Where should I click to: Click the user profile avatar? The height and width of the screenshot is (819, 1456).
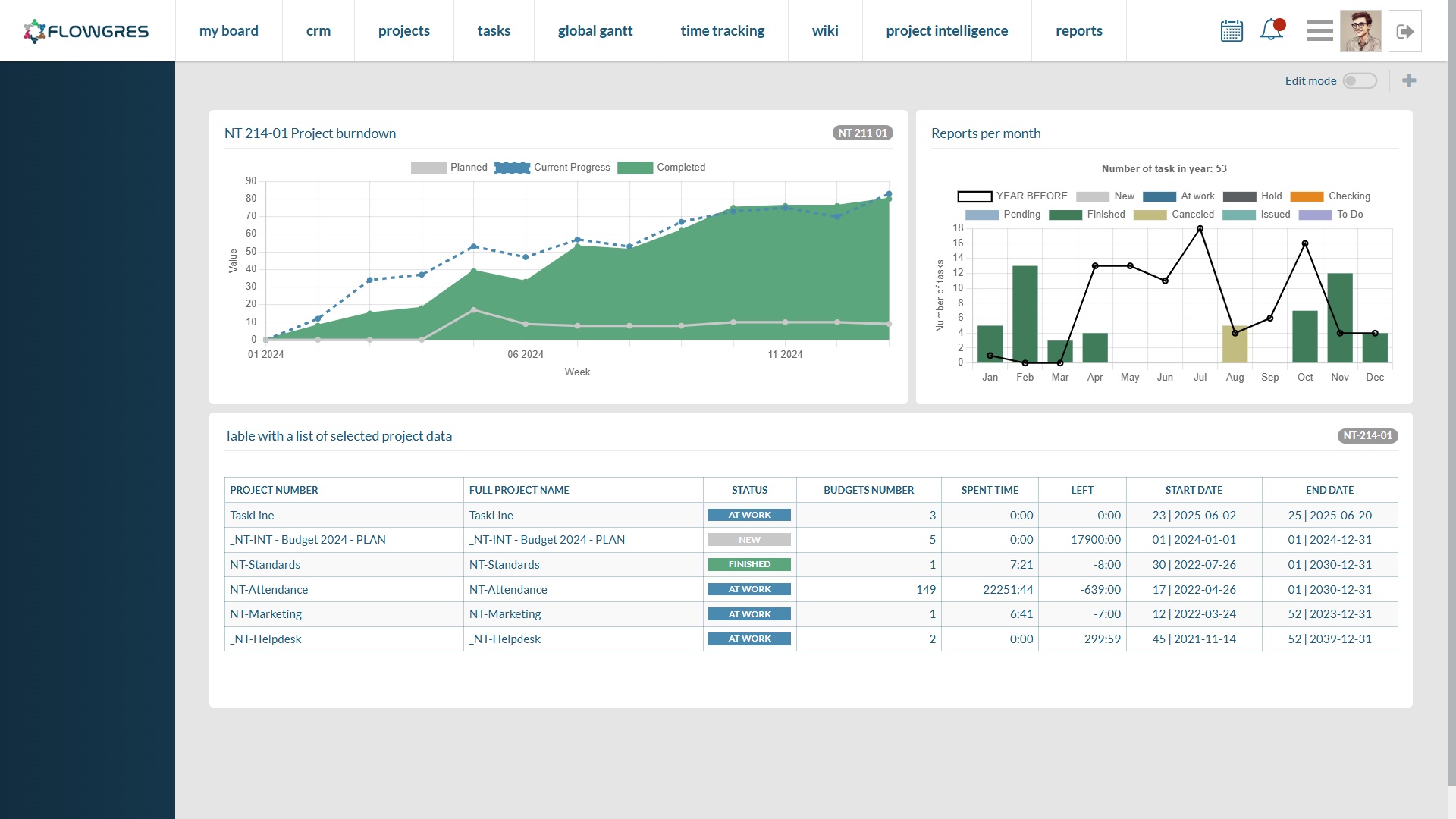[x=1360, y=31]
